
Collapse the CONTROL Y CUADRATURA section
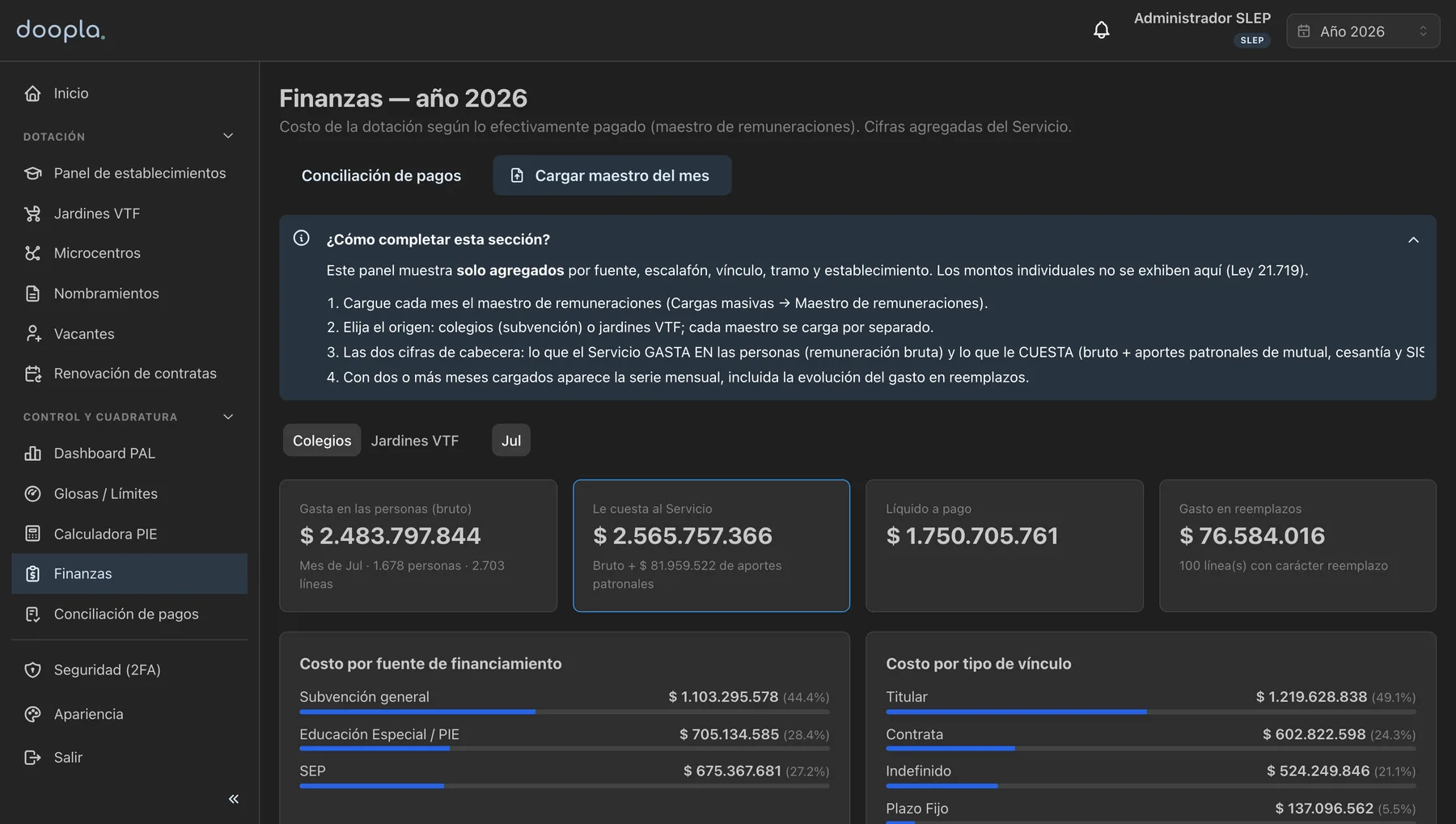[228, 416]
